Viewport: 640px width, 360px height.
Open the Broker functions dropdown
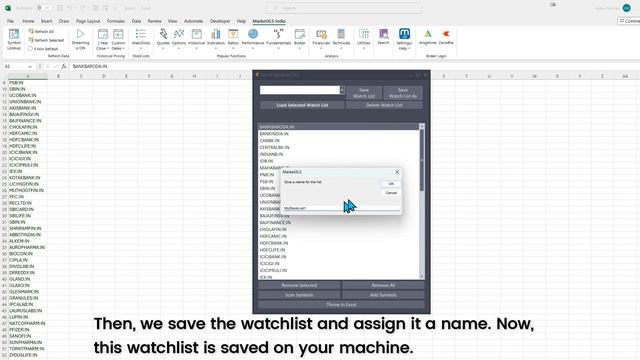pos(300,40)
